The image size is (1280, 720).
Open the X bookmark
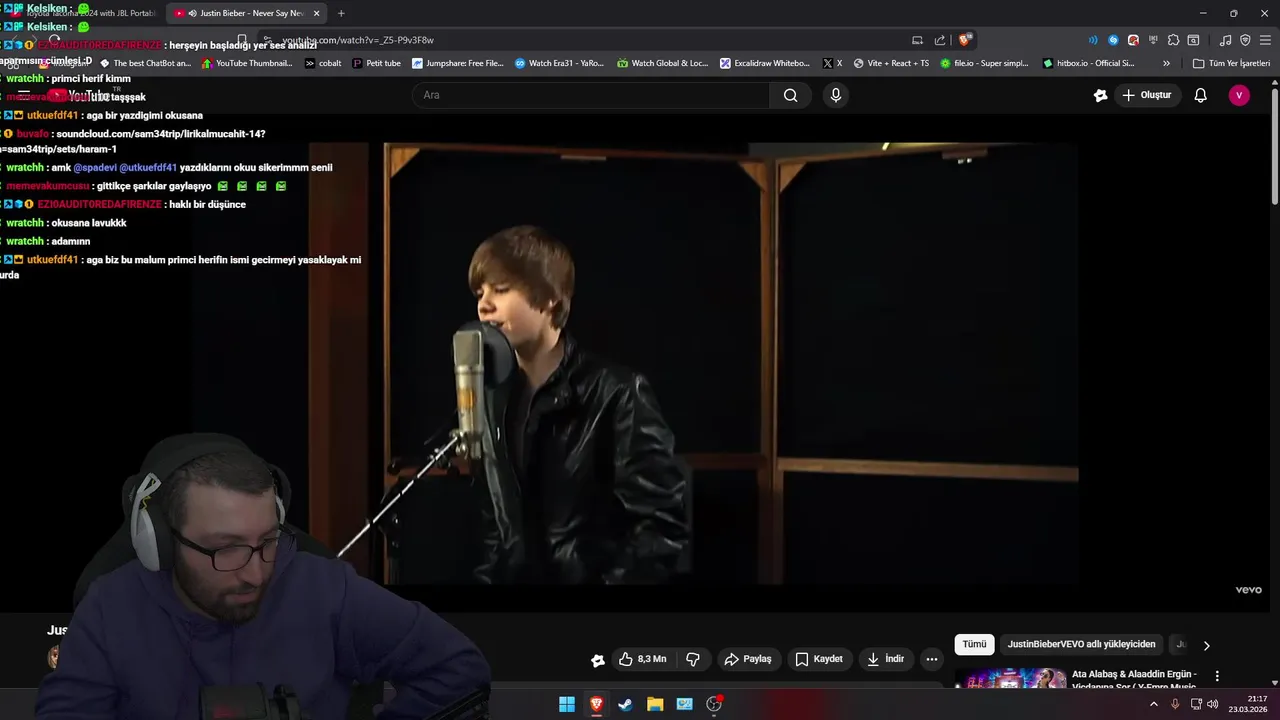(x=832, y=63)
